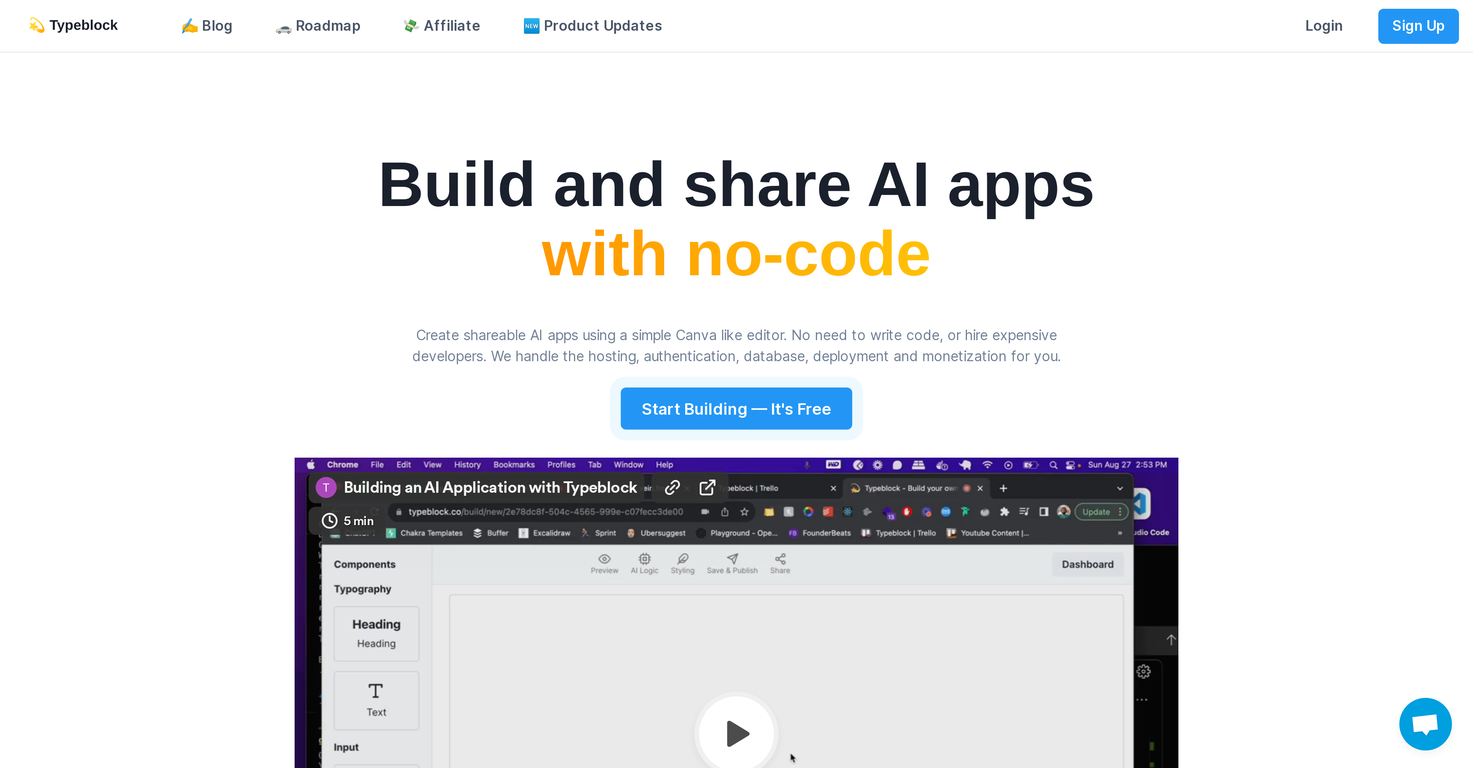Image resolution: width=1473 pixels, height=768 pixels.
Task: Open the browser tab list dropdown arrow
Action: point(1119,488)
